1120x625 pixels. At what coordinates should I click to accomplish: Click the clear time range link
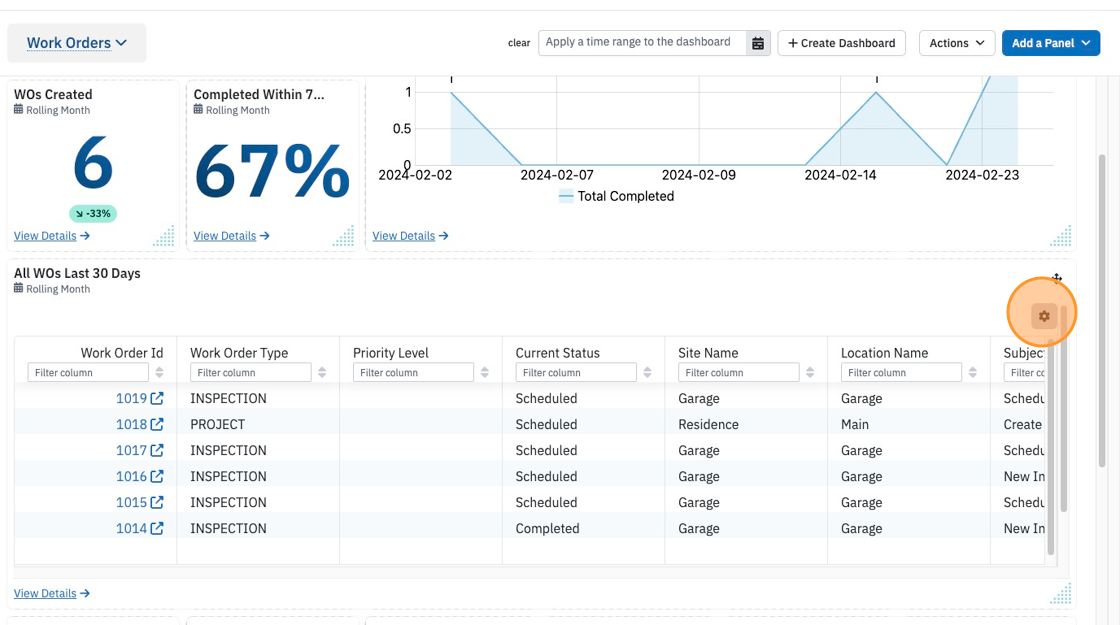[x=519, y=43]
